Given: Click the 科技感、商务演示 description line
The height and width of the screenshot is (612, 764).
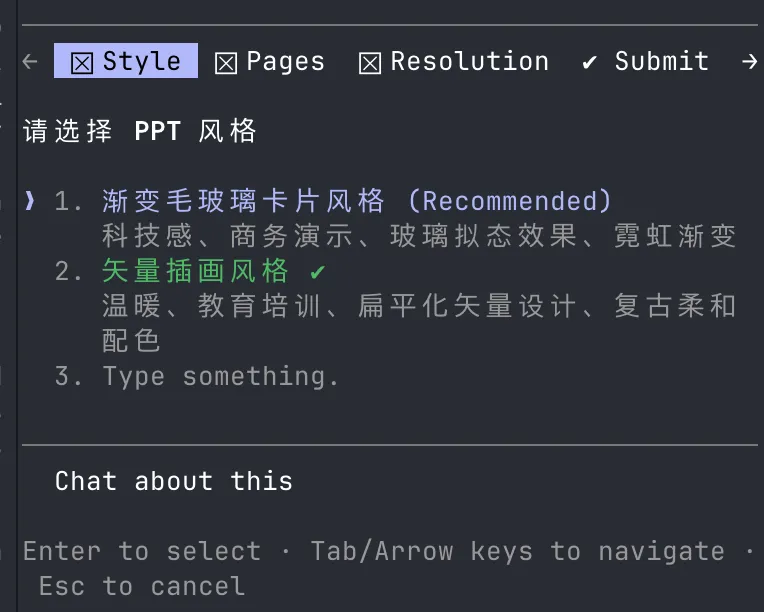Looking at the screenshot, I should pyautogui.click(x=418, y=236).
